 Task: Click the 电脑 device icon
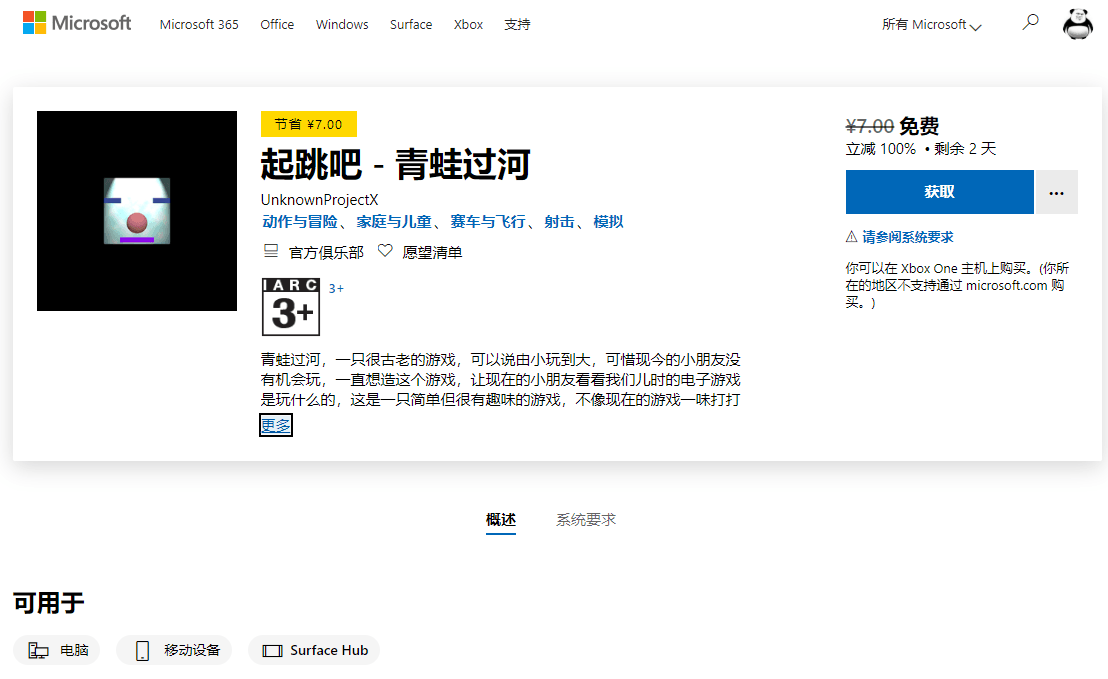[x=38, y=650]
